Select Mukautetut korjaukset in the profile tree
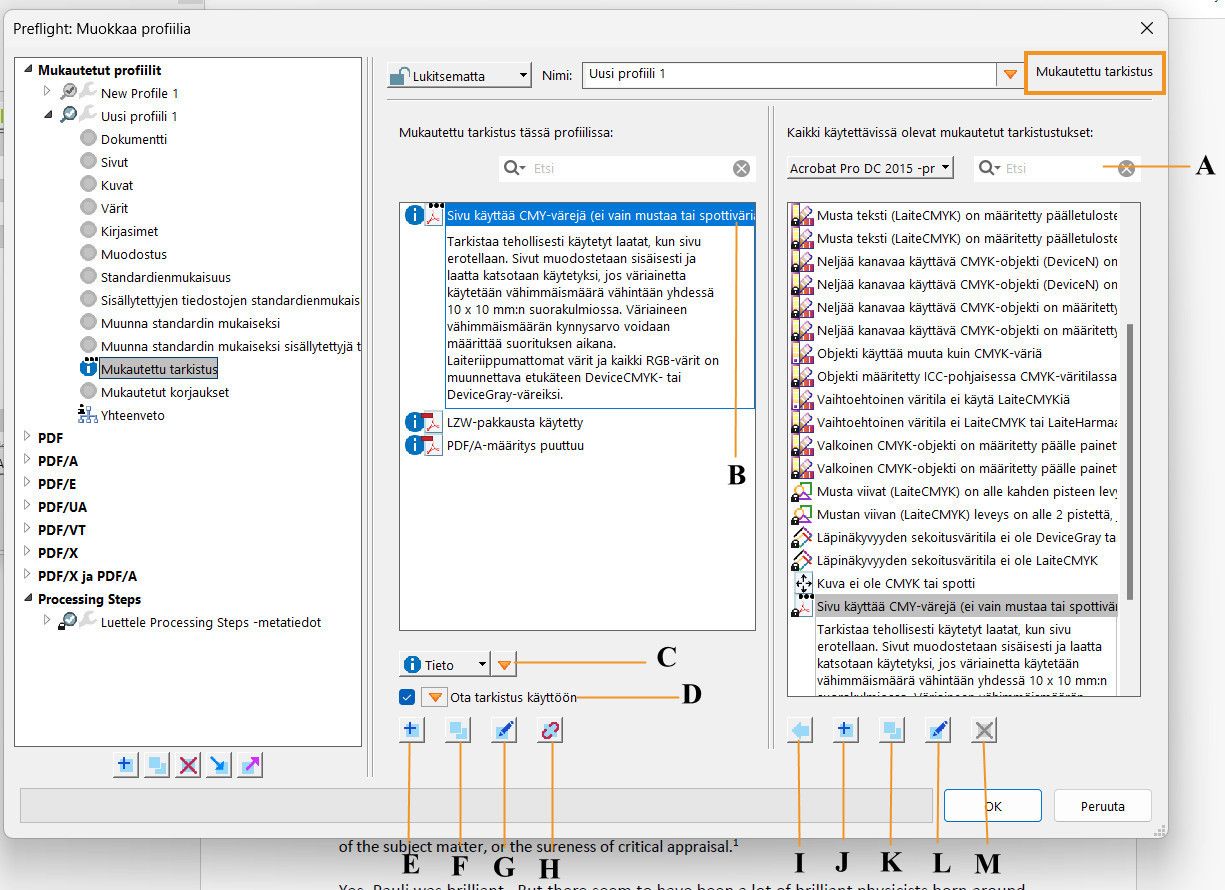This screenshot has width=1225, height=890. (x=164, y=392)
